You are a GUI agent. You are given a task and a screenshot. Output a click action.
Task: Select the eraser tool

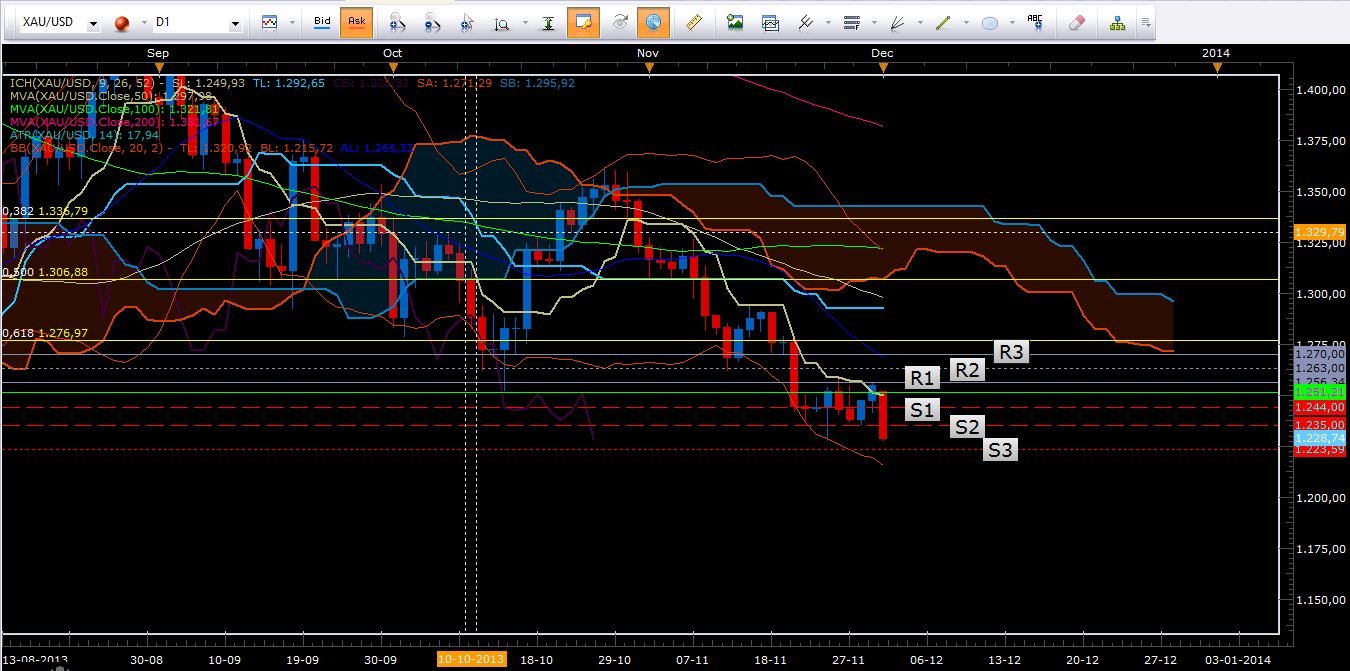[1076, 21]
